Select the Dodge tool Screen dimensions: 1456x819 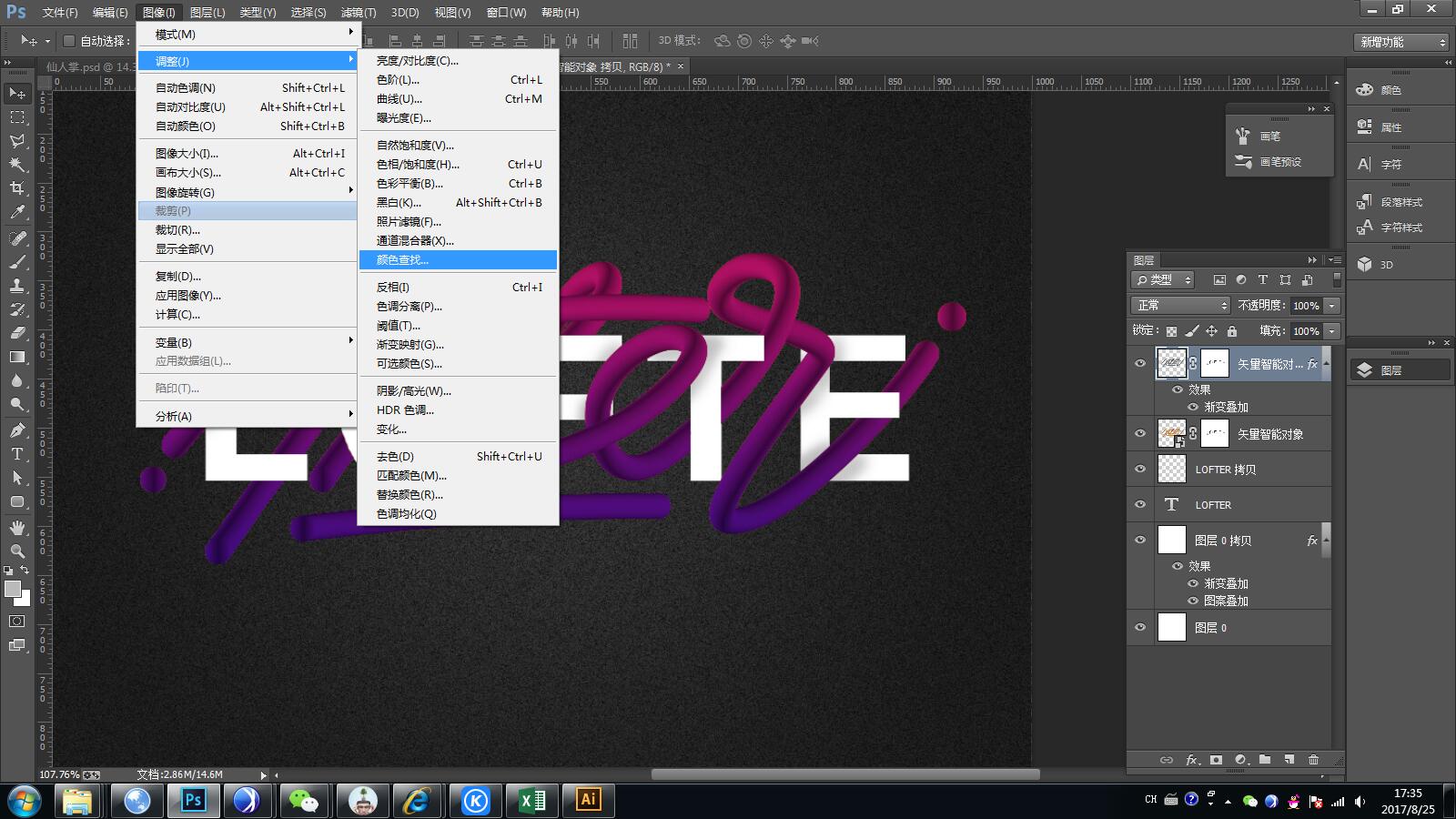coord(17,404)
